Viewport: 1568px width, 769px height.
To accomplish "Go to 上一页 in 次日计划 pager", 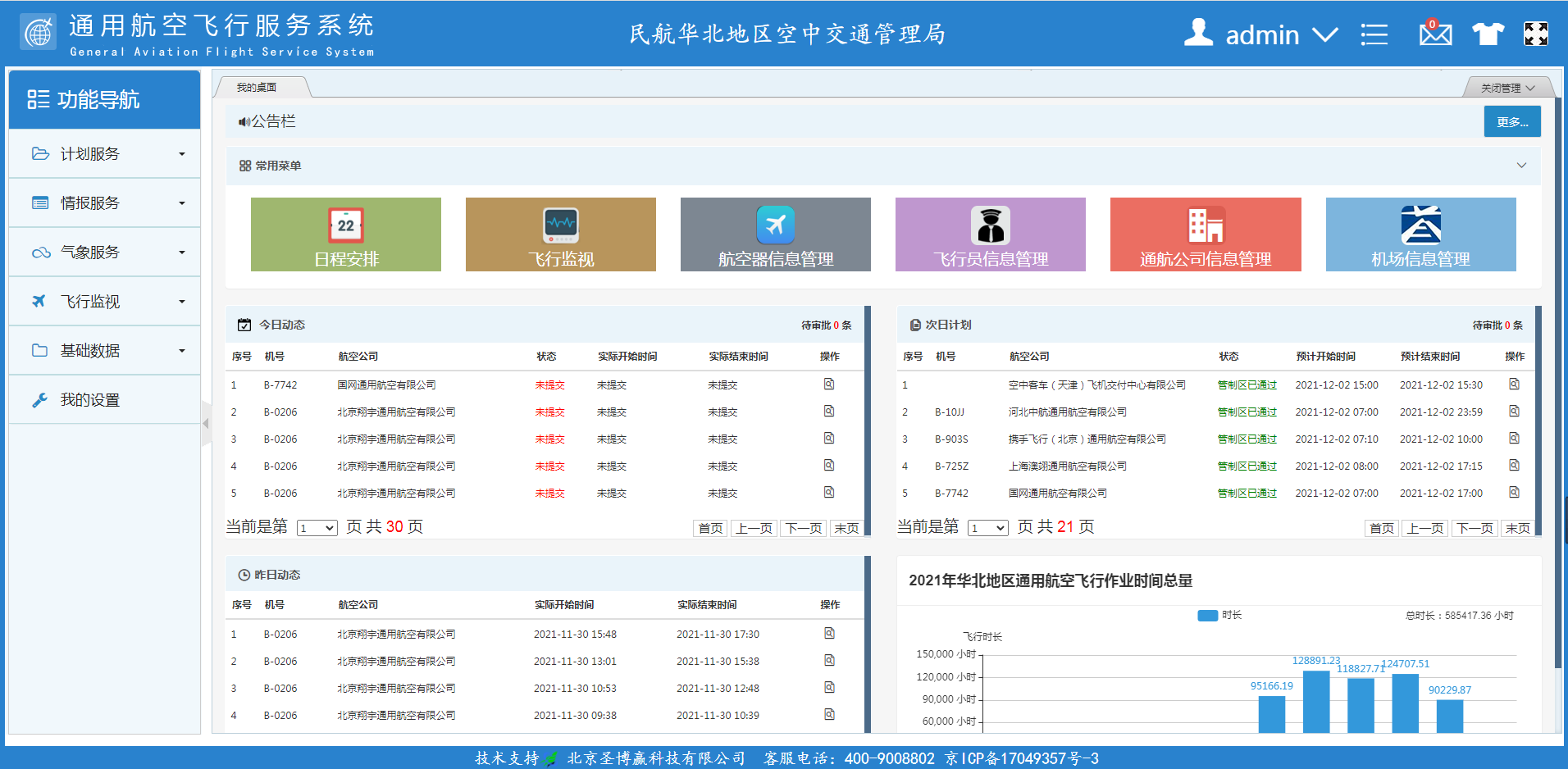I will (1425, 528).
